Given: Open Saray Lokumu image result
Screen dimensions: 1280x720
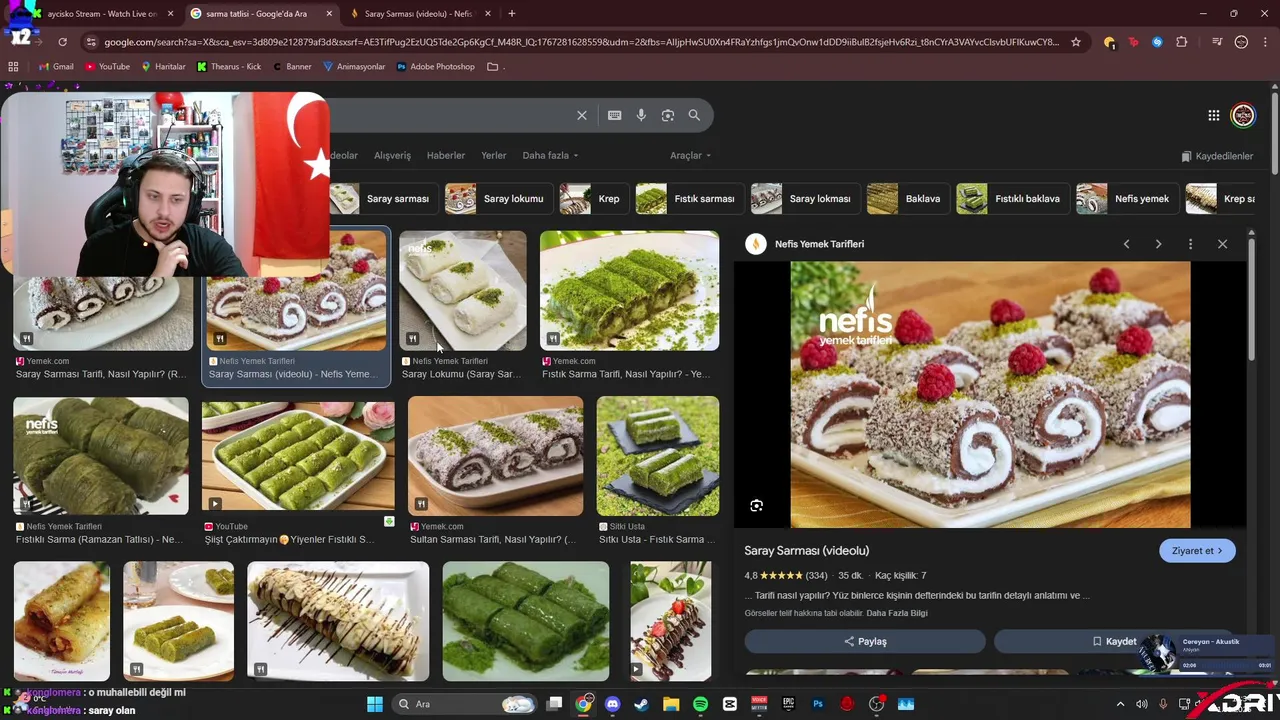Looking at the screenshot, I should (463, 292).
